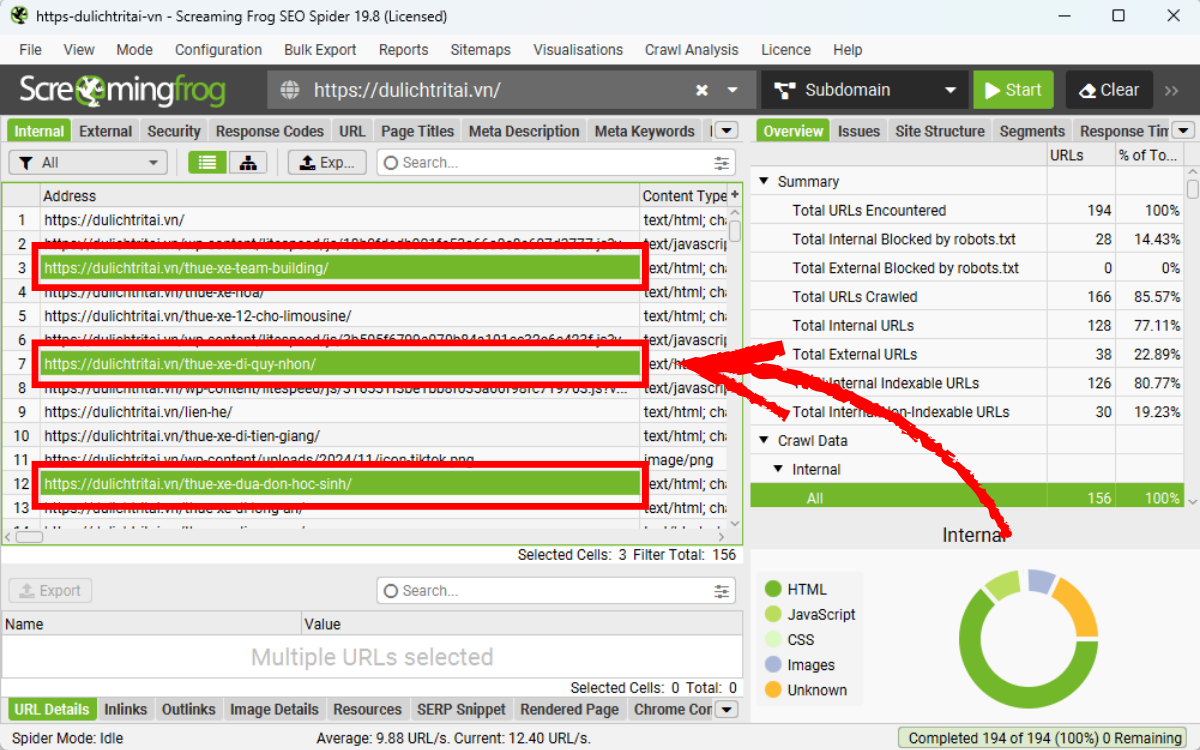Image resolution: width=1200 pixels, height=750 pixels.
Task: Open the Subdomain mode dropdown
Action: coord(863,90)
